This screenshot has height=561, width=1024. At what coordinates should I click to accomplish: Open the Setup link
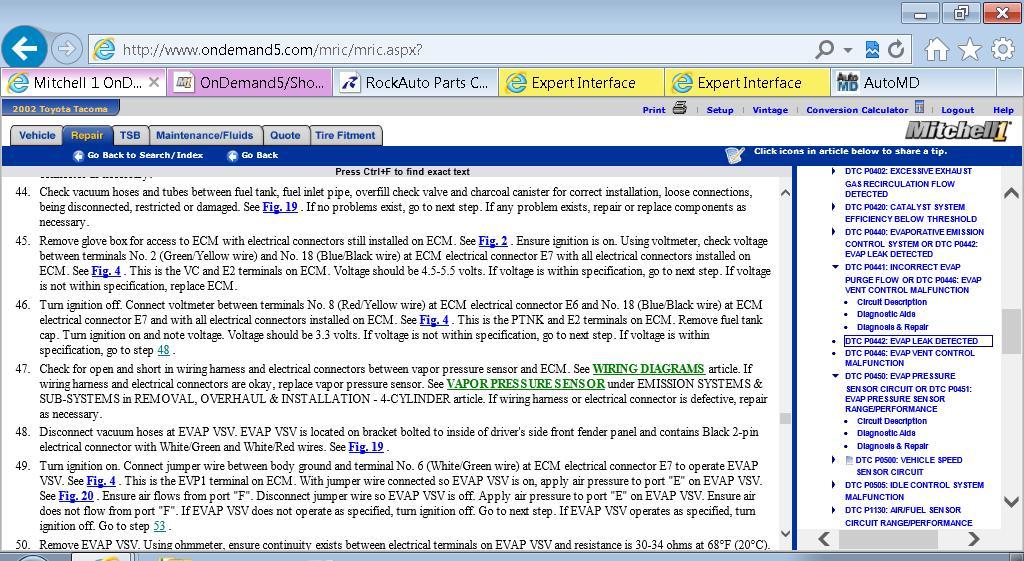coord(720,110)
